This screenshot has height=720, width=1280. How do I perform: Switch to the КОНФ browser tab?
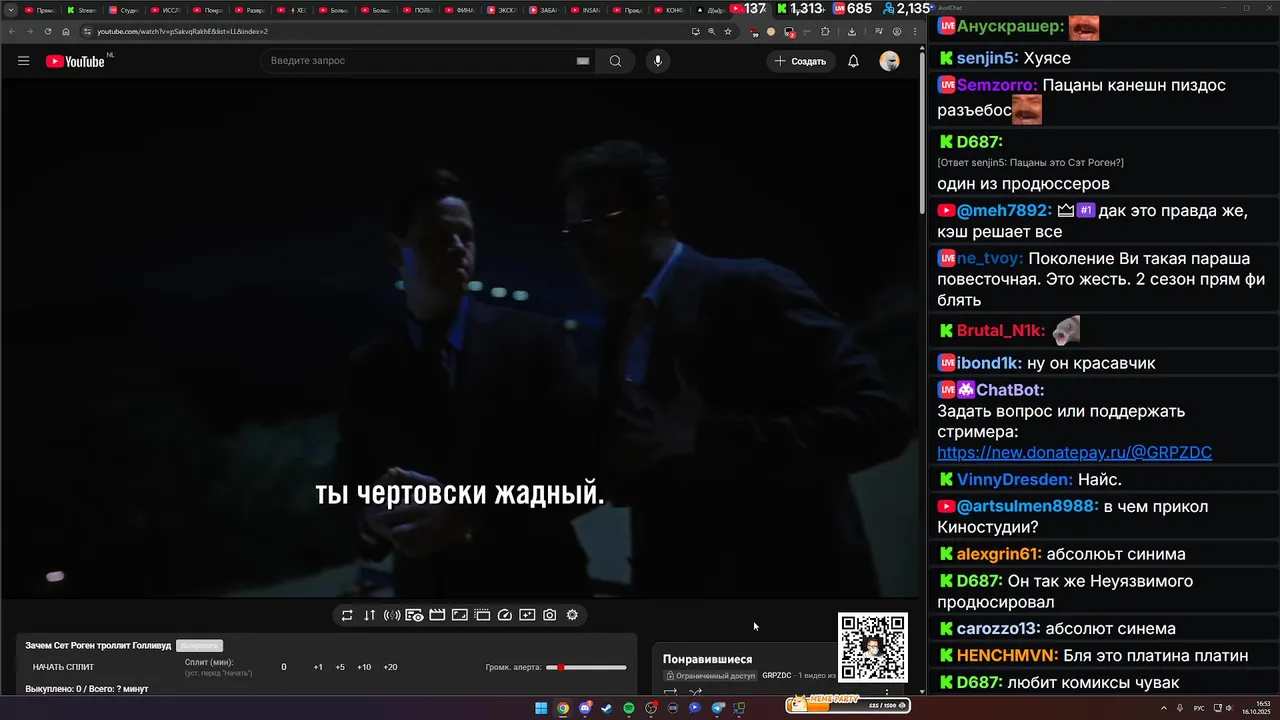coord(670,10)
